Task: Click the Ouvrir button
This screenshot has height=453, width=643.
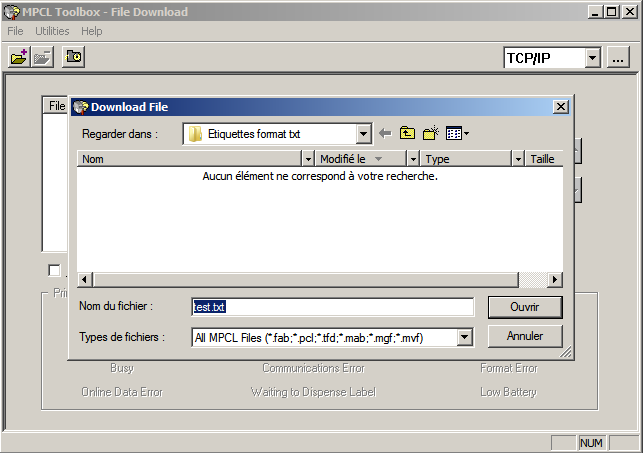Action: pos(525,307)
